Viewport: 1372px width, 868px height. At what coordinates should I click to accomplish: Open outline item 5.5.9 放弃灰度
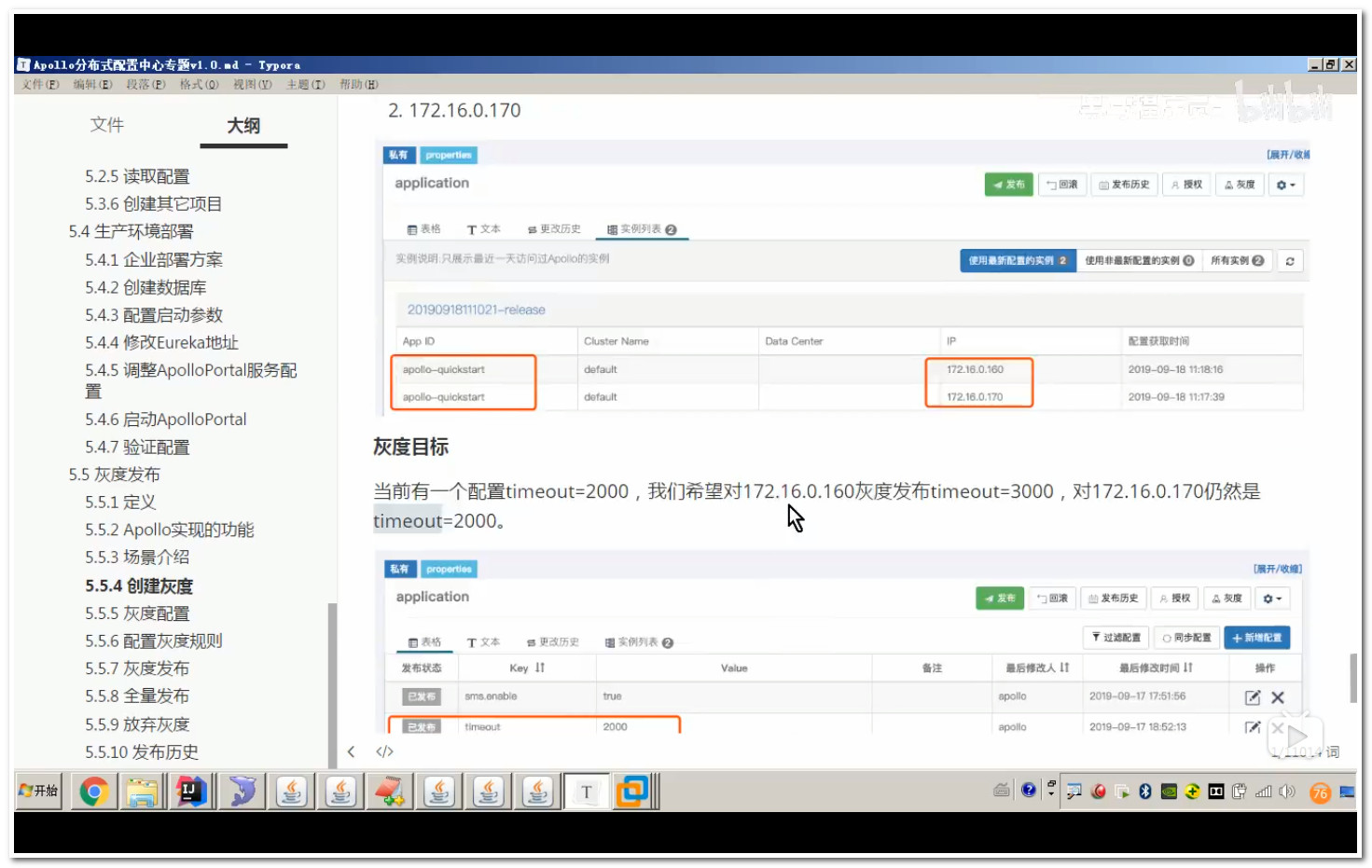click(137, 724)
